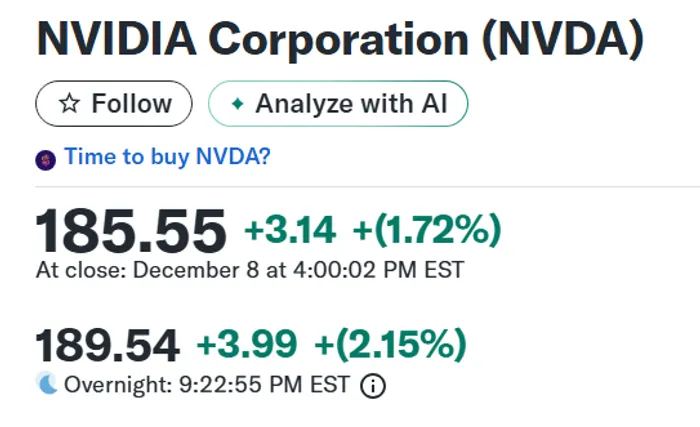Click the +3.99 overnight price change
This screenshot has height=427, width=700.
click(247, 345)
